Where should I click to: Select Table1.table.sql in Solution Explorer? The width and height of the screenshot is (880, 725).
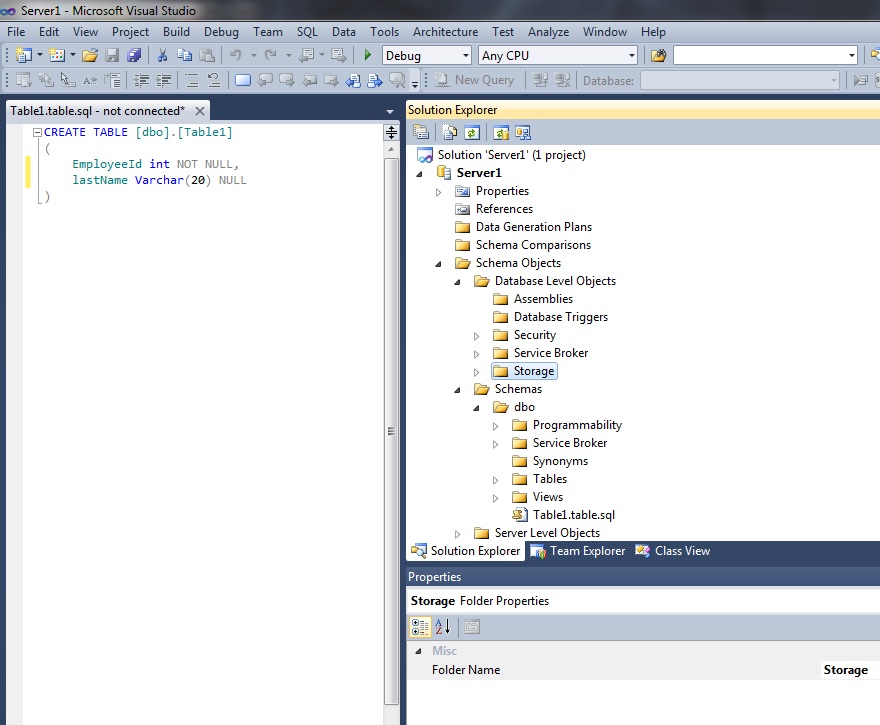click(x=574, y=515)
